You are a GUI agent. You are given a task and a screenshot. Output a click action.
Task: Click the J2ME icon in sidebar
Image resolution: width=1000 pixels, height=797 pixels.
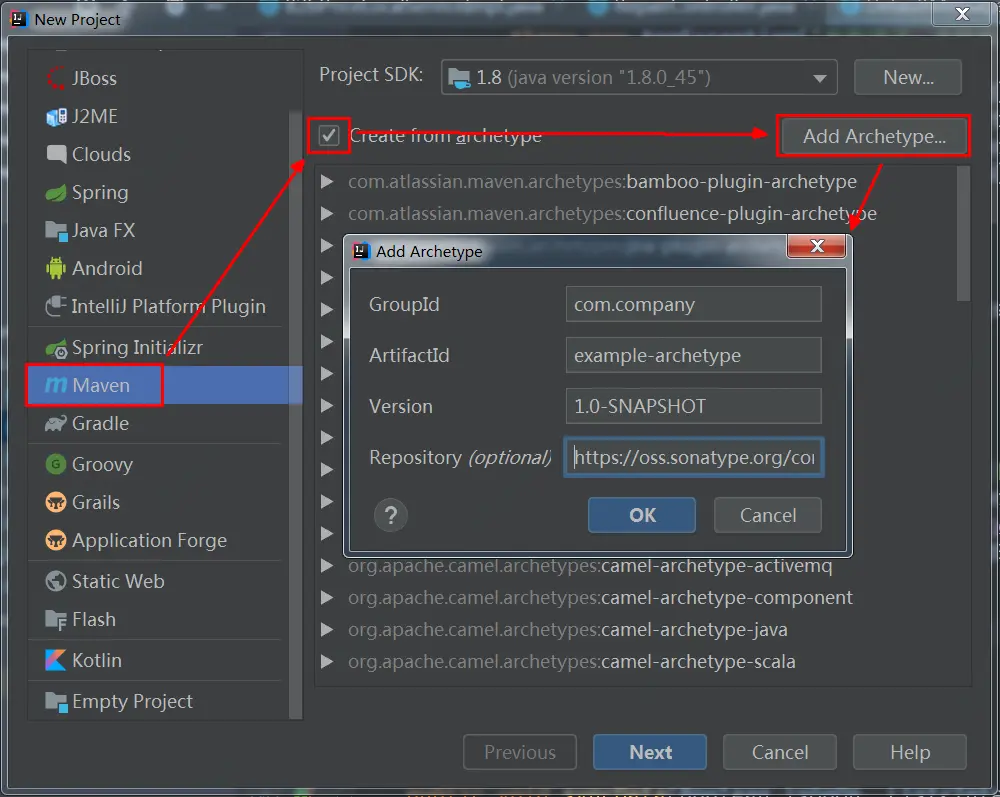point(55,117)
